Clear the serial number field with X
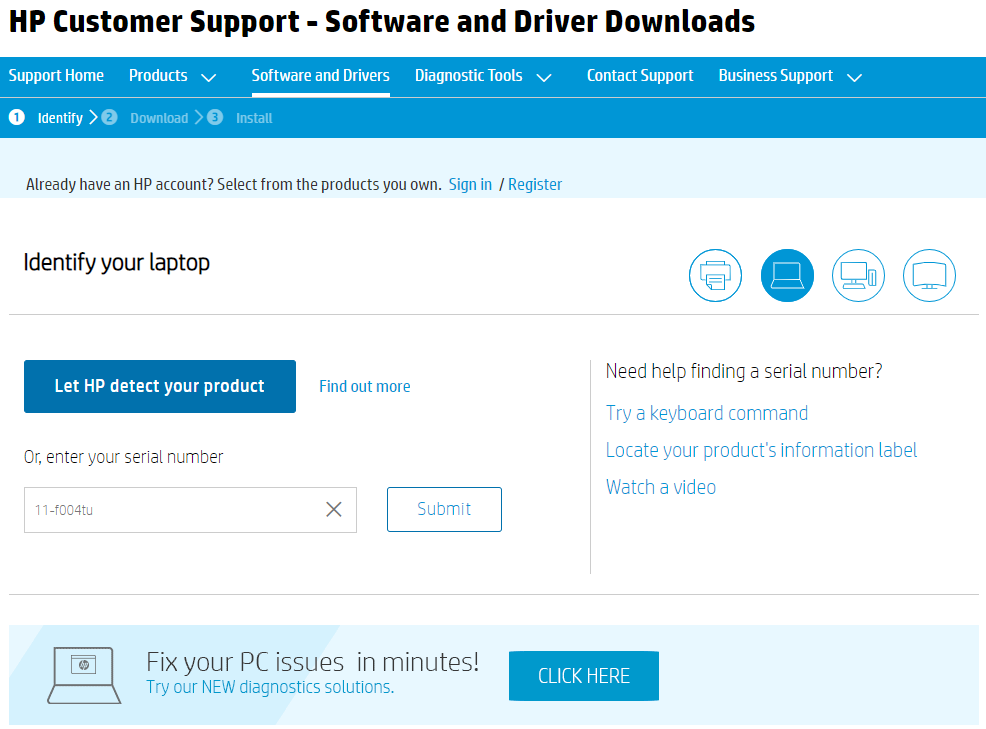This screenshot has height=729, width=986. pyautogui.click(x=334, y=509)
